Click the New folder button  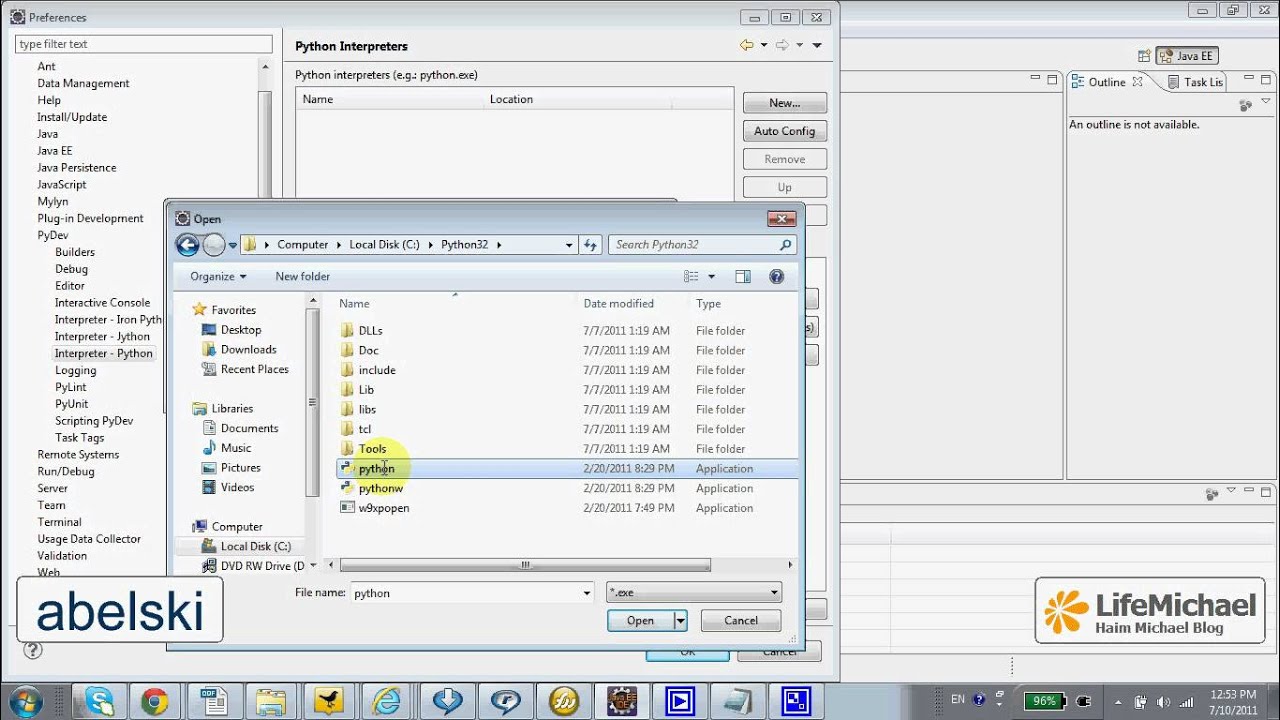tap(302, 276)
